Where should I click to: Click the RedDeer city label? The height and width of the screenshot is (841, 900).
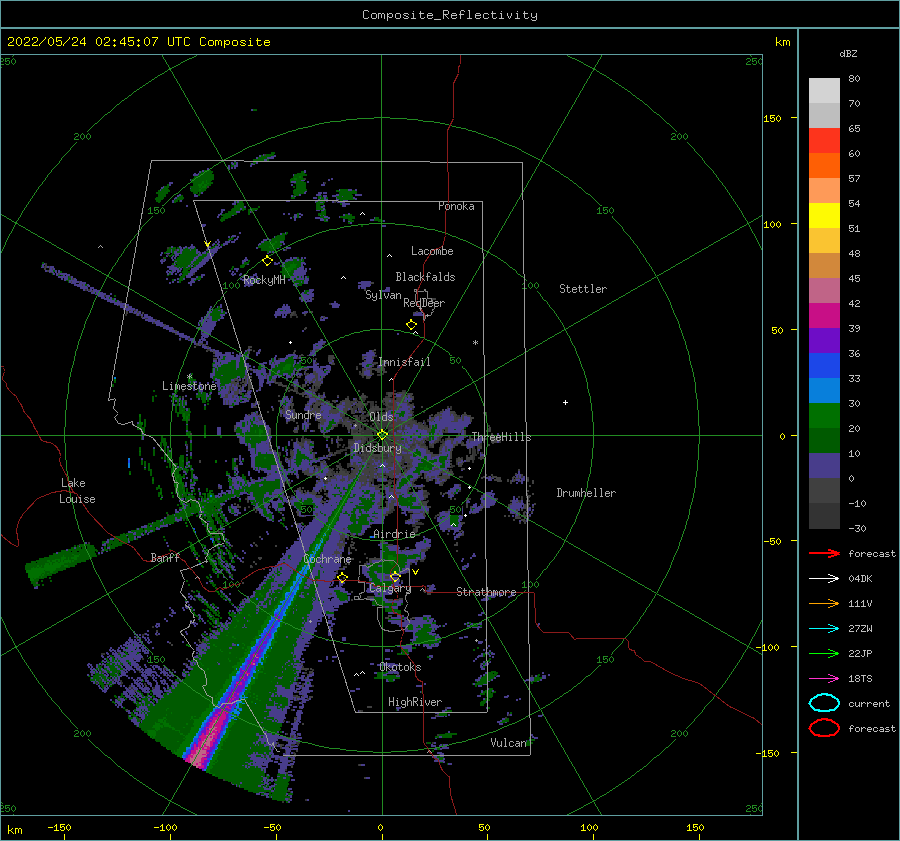[424, 303]
